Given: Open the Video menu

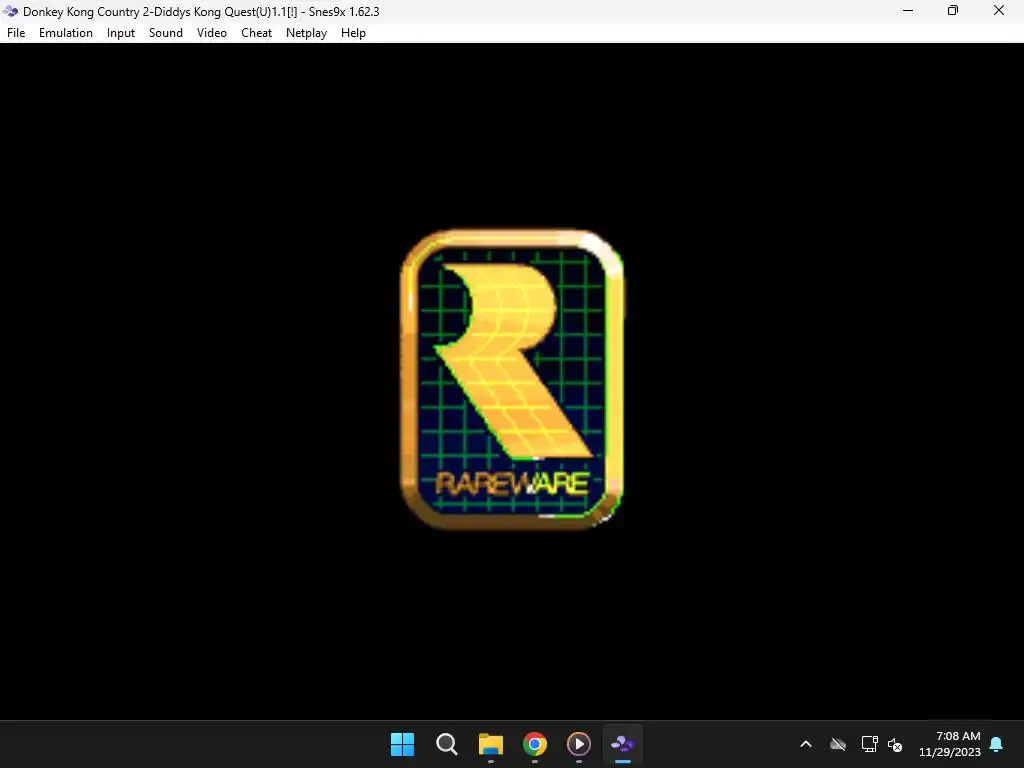Looking at the screenshot, I should pyautogui.click(x=212, y=33).
